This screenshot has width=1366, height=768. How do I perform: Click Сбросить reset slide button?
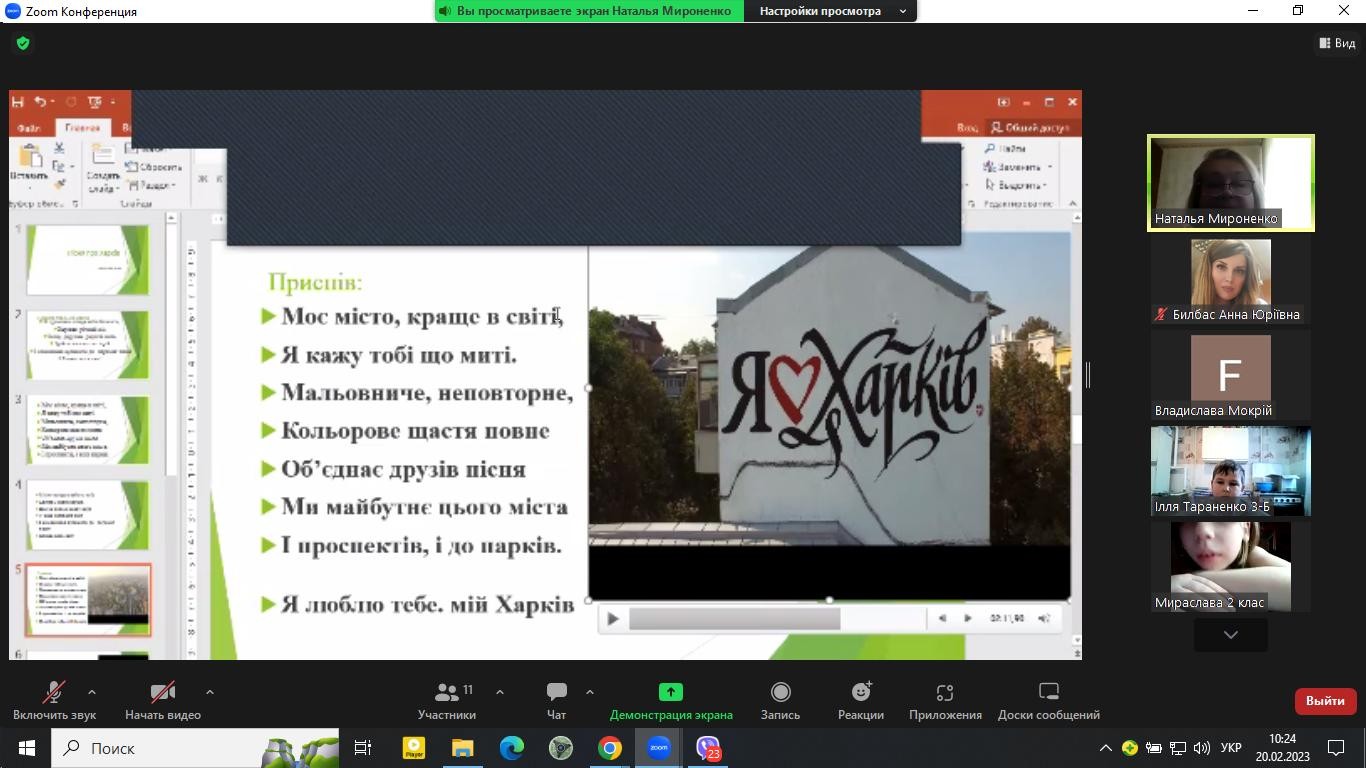[152, 167]
